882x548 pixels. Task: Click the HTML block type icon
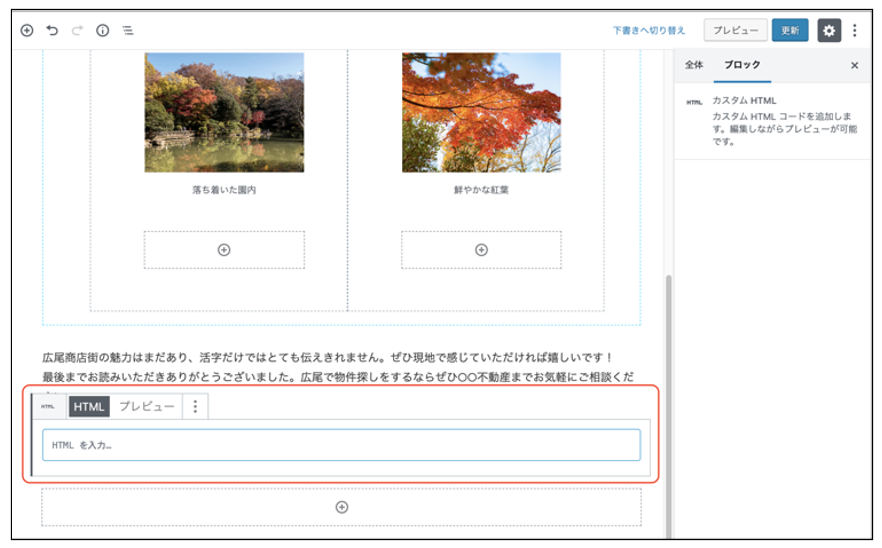point(48,406)
